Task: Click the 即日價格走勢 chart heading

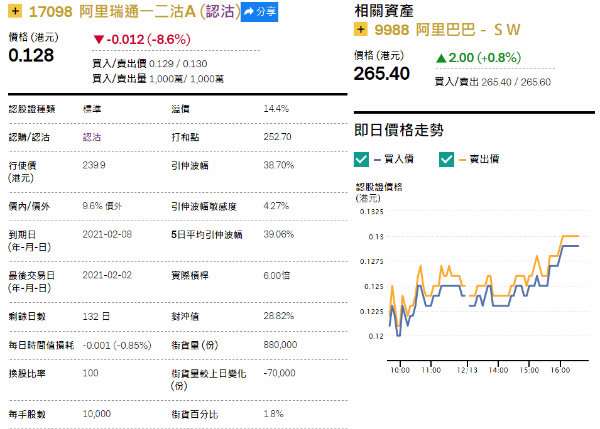Action: (x=399, y=130)
